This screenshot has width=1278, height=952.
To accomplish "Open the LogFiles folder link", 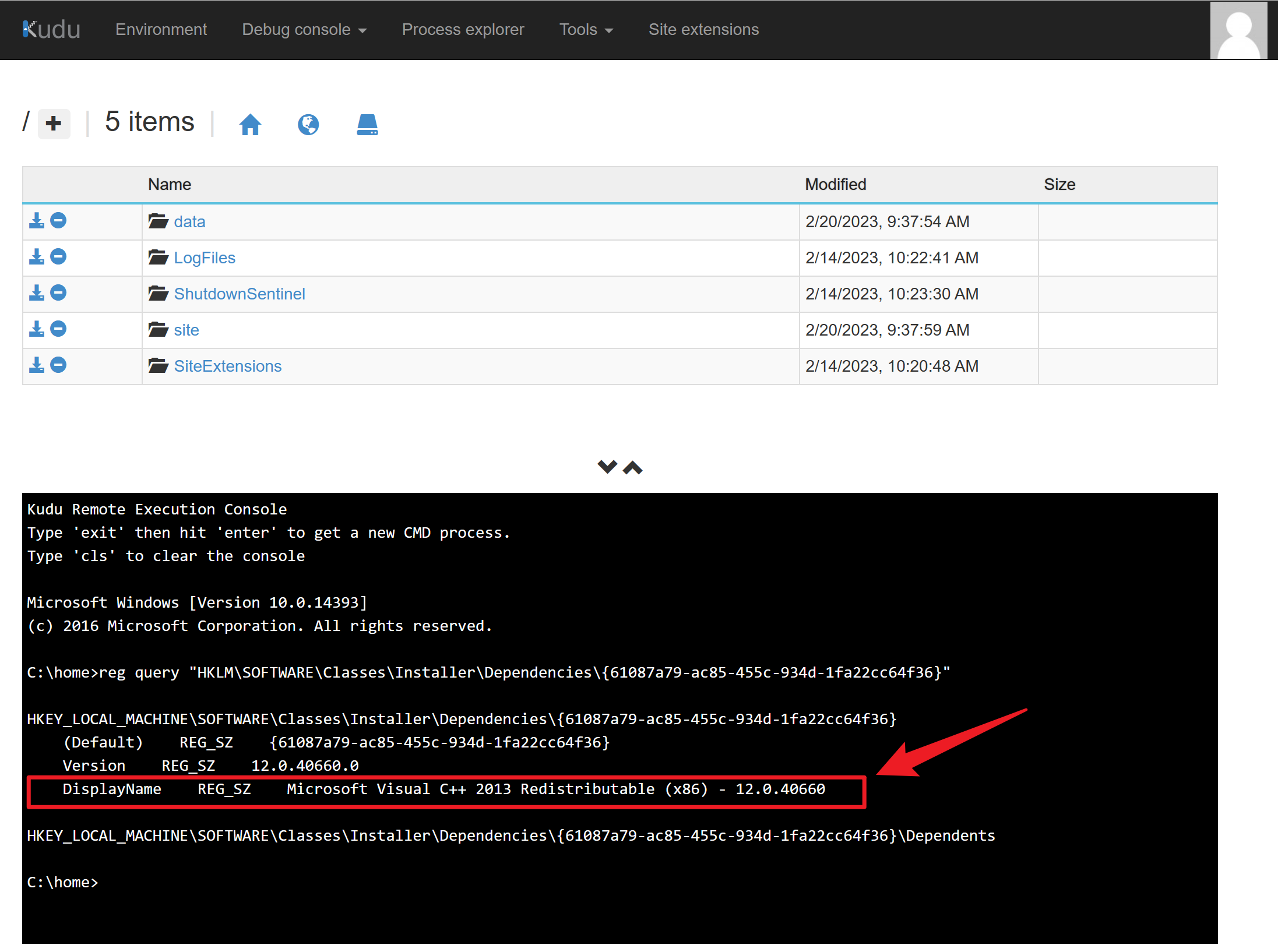I will [204, 258].
